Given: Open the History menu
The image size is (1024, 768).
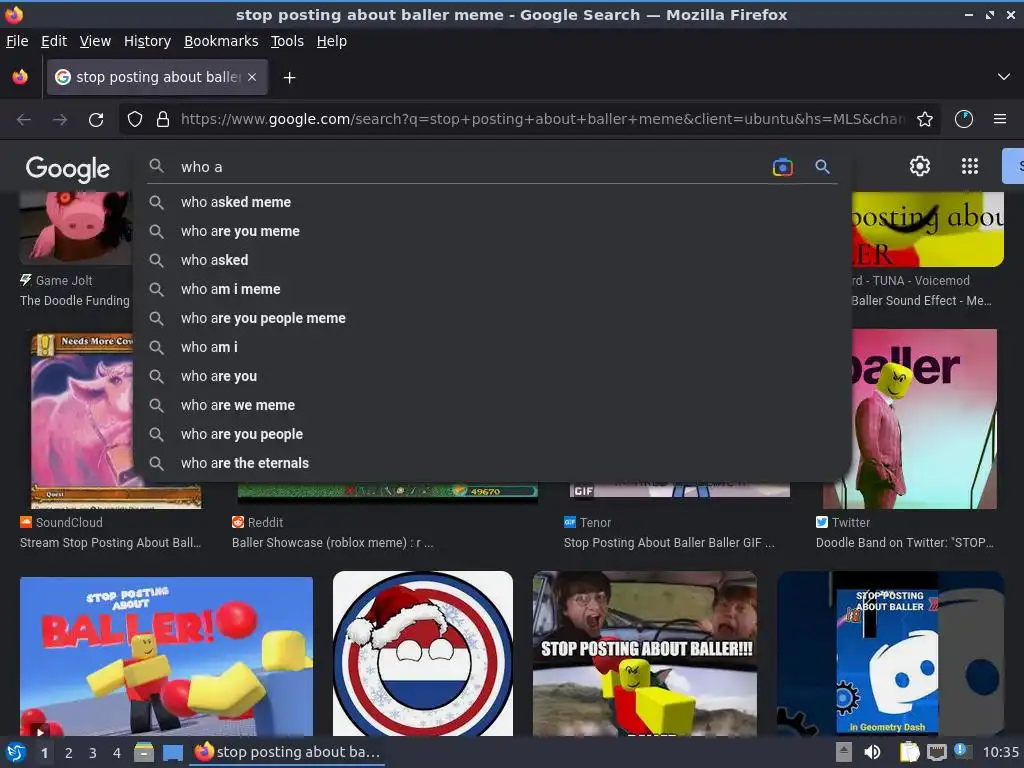Looking at the screenshot, I should [147, 41].
